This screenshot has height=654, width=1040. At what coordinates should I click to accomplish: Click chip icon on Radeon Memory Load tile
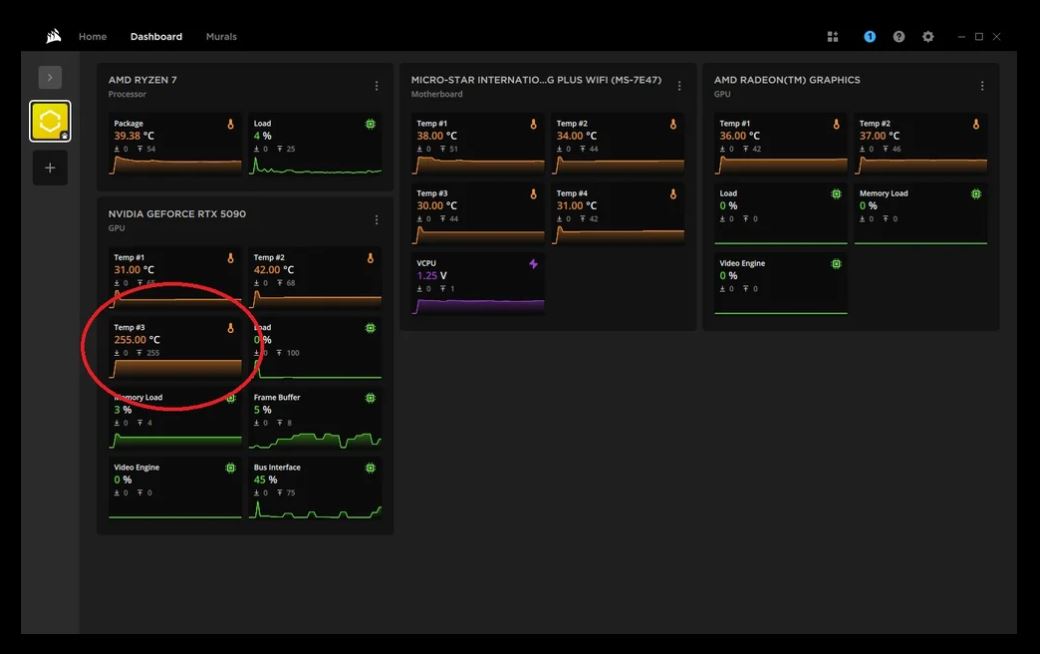click(976, 194)
